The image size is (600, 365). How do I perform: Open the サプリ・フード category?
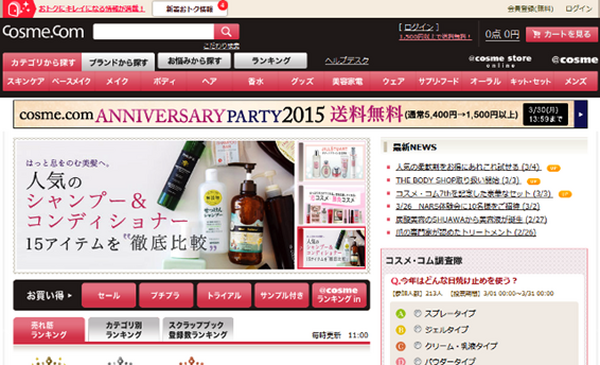(439, 81)
